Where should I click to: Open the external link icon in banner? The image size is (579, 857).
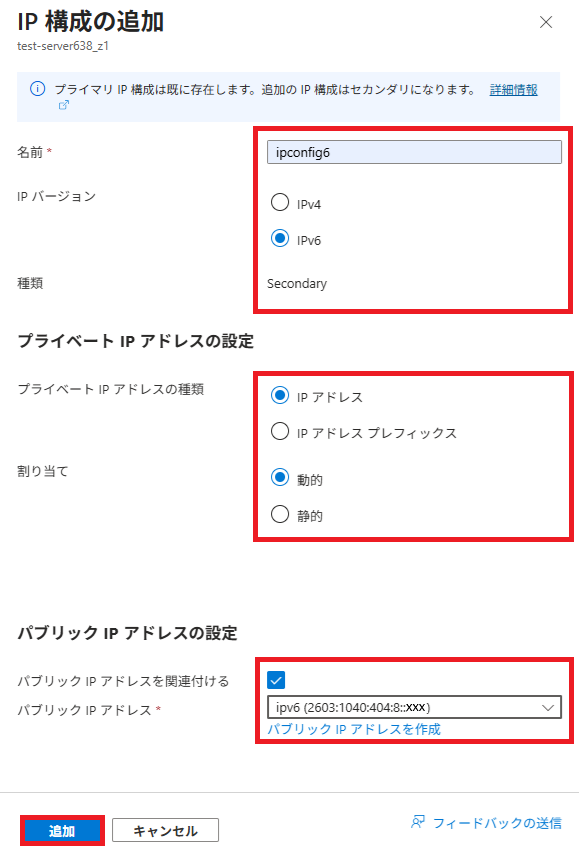pyautogui.click(x=64, y=105)
